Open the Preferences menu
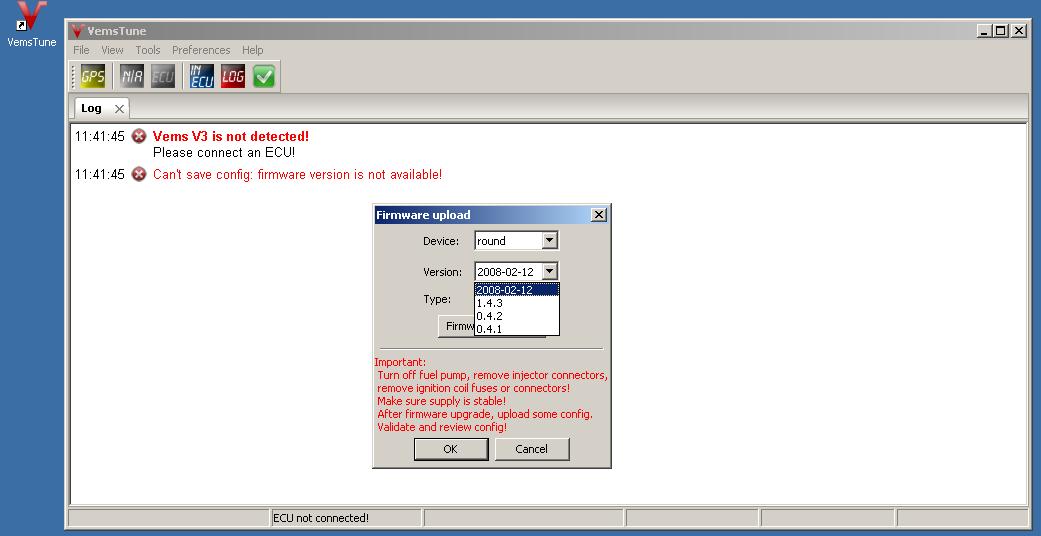The image size is (1041, 536). click(x=201, y=50)
